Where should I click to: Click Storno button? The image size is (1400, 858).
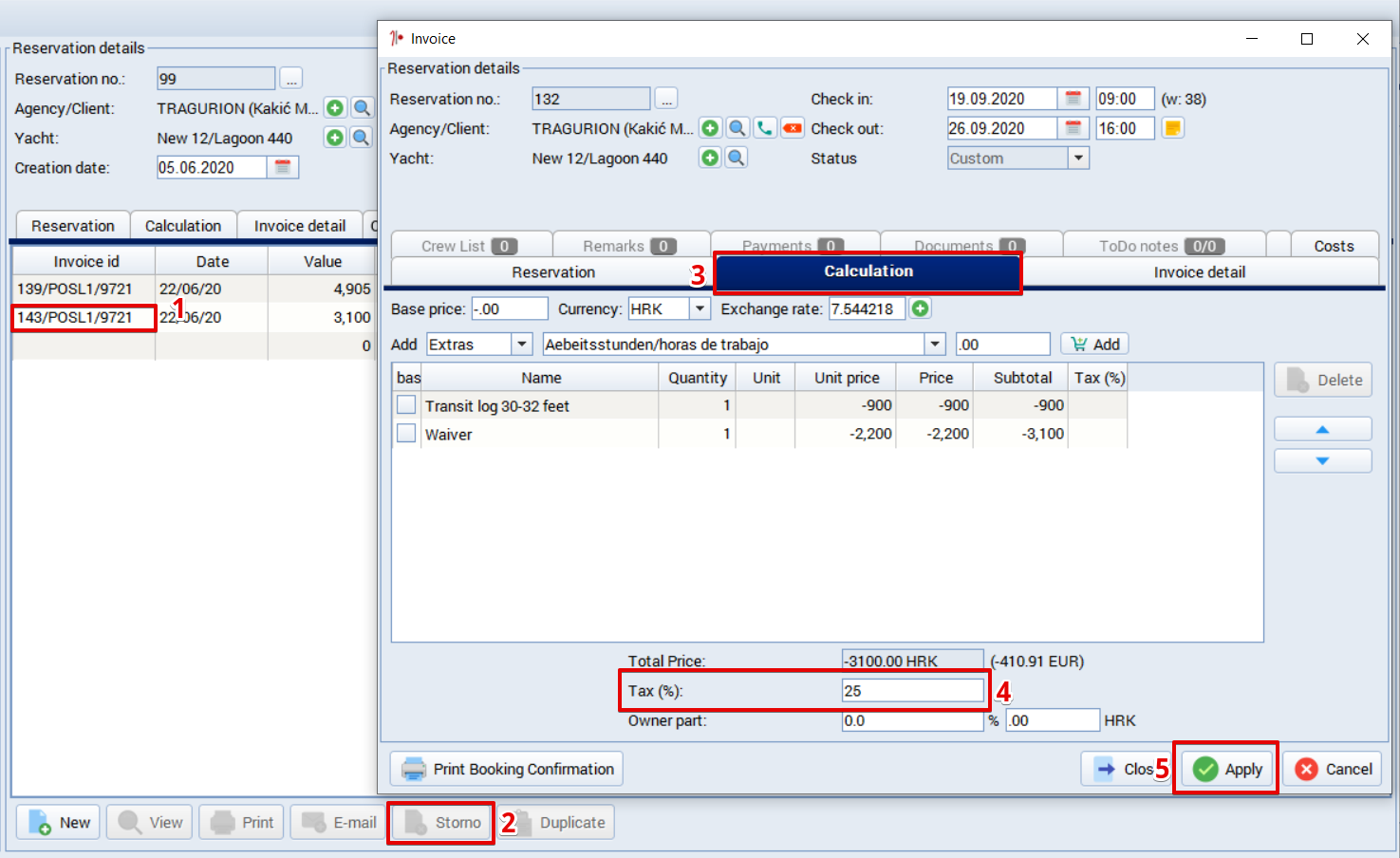tap(442, 822)
